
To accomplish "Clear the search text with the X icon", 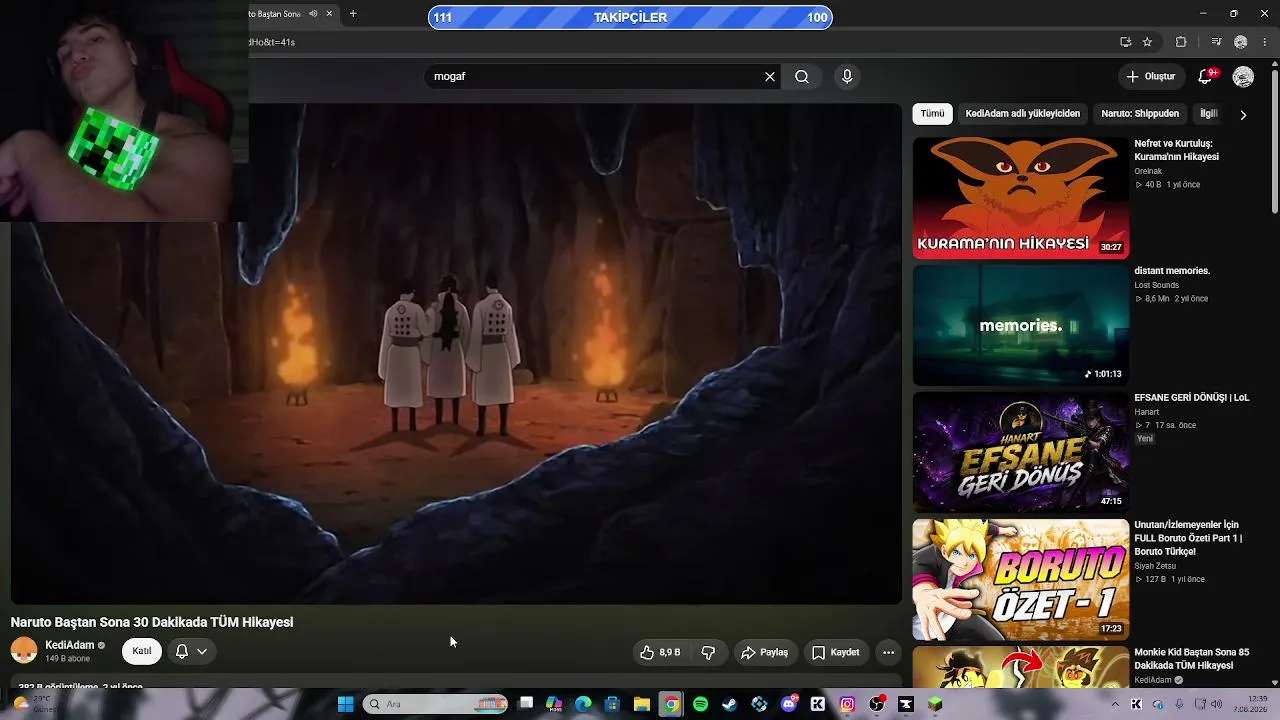I will click(770, 77).
